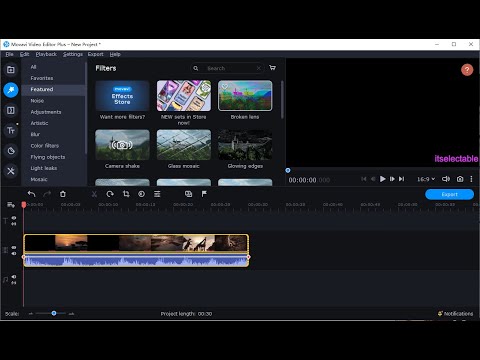Click the timeline Scale slider handle
This screenshot has width=480, height=360.
click(54, 313)
